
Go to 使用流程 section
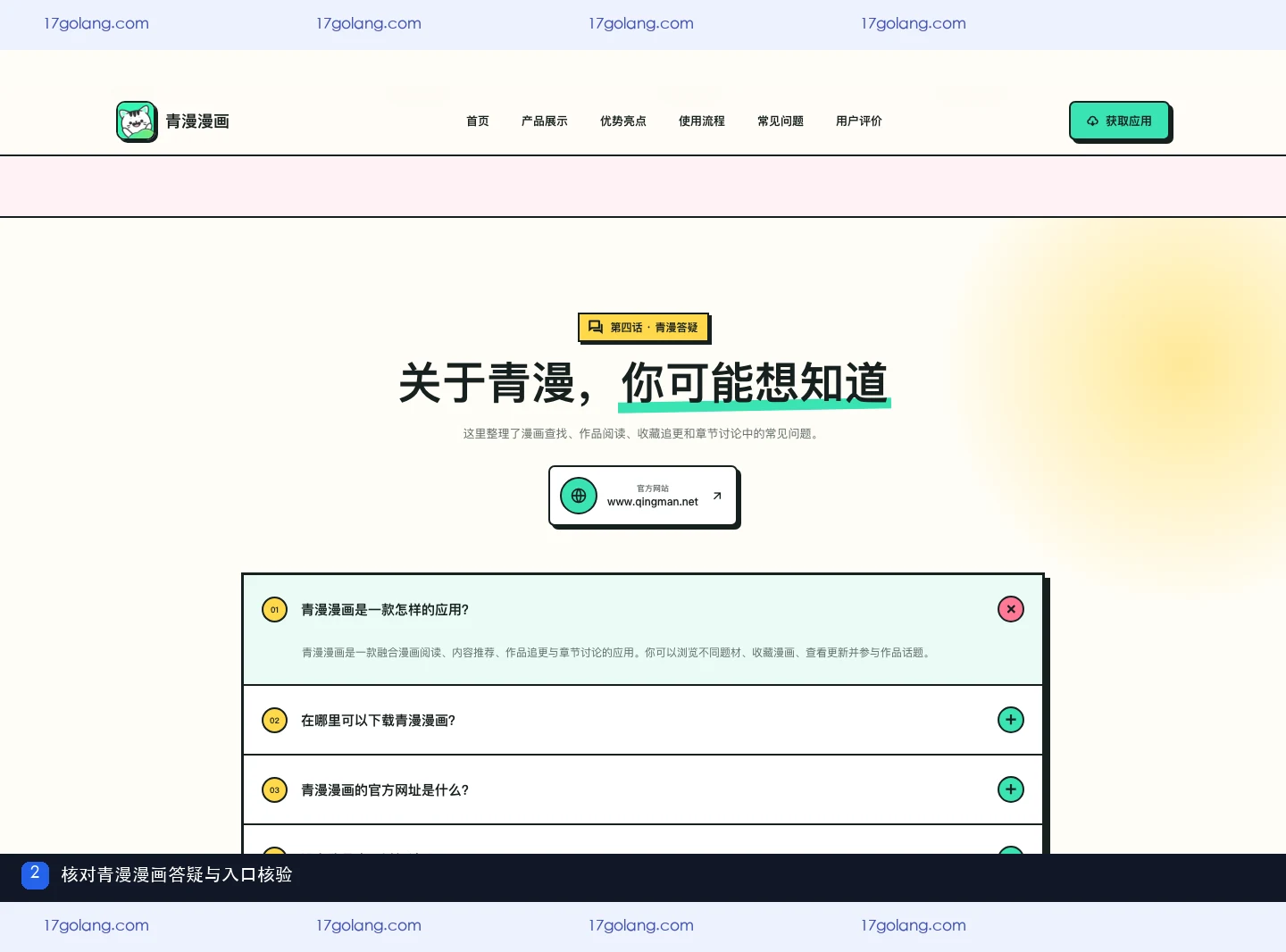pyautogui.click(x=702, y=121)
